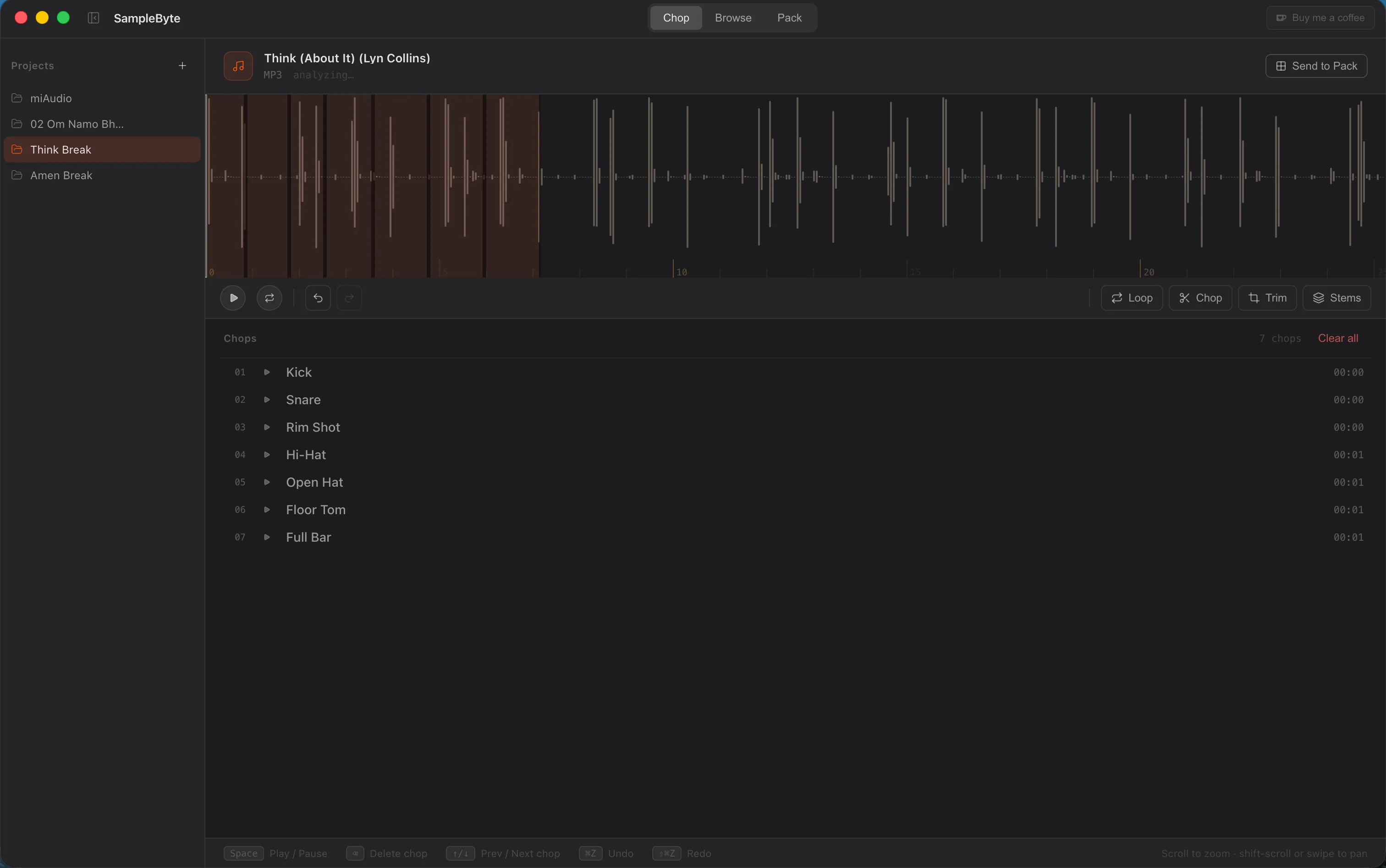Click Send to Pack button
1386x868 pixels.
click(x=1316, y=66)
